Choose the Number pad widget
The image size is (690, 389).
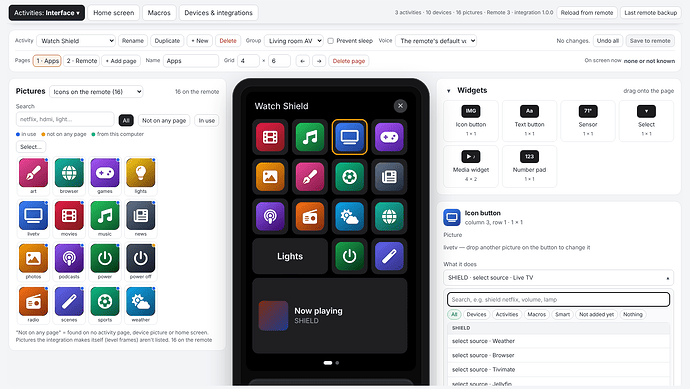[x=529, y=166]
